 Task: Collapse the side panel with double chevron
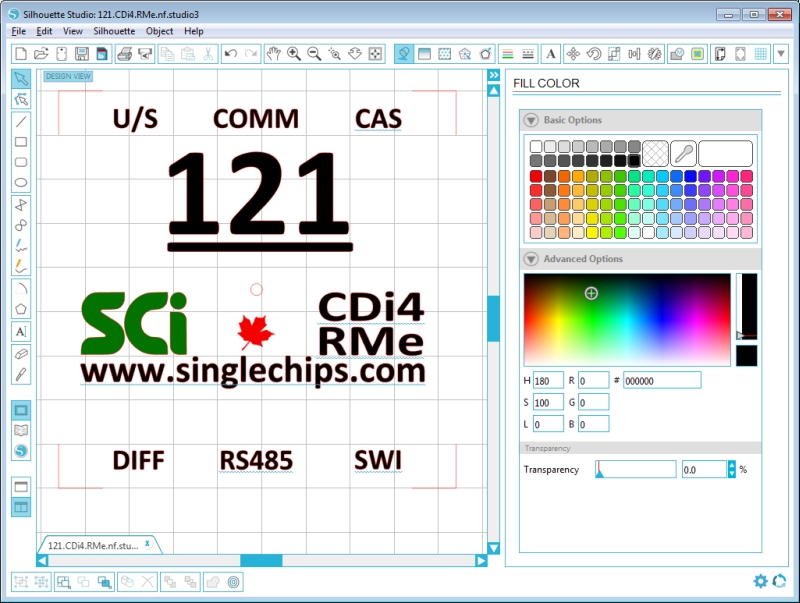[x=493, y=76]
